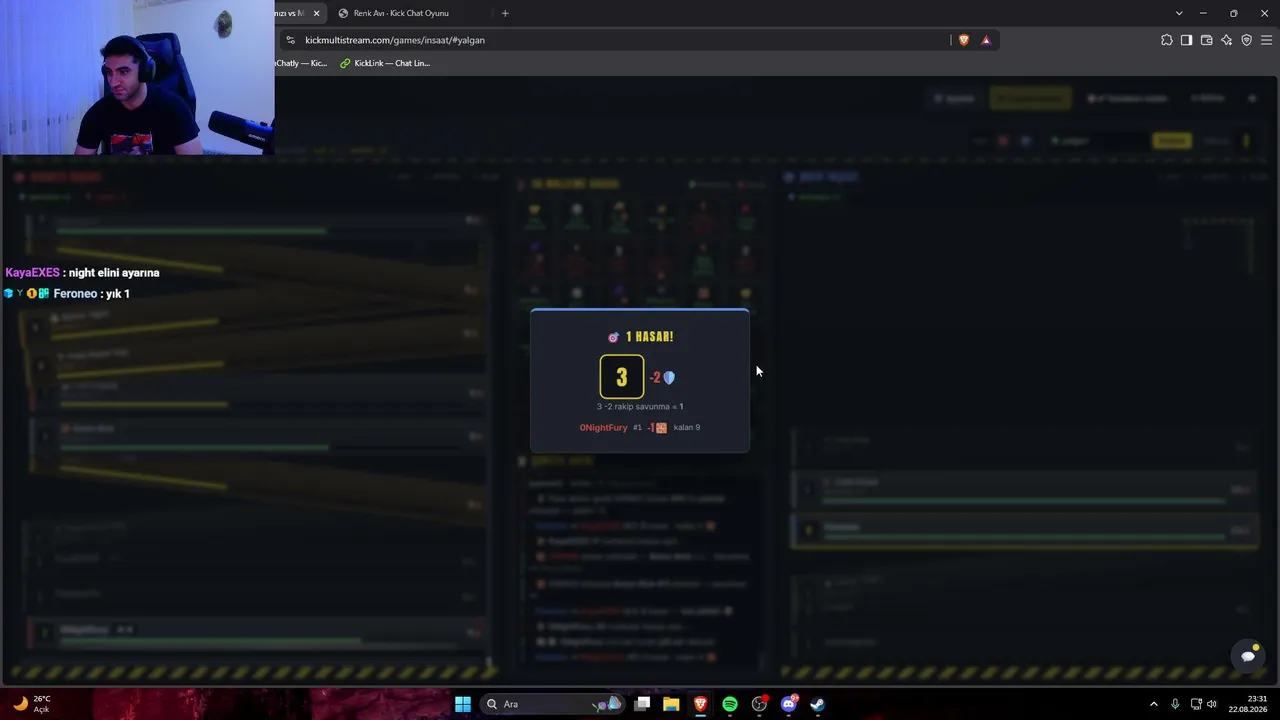The height and width of the screenshot is (720, 1280).
Task: Click the yellow dice result 3 box
Action: point(622,377)
